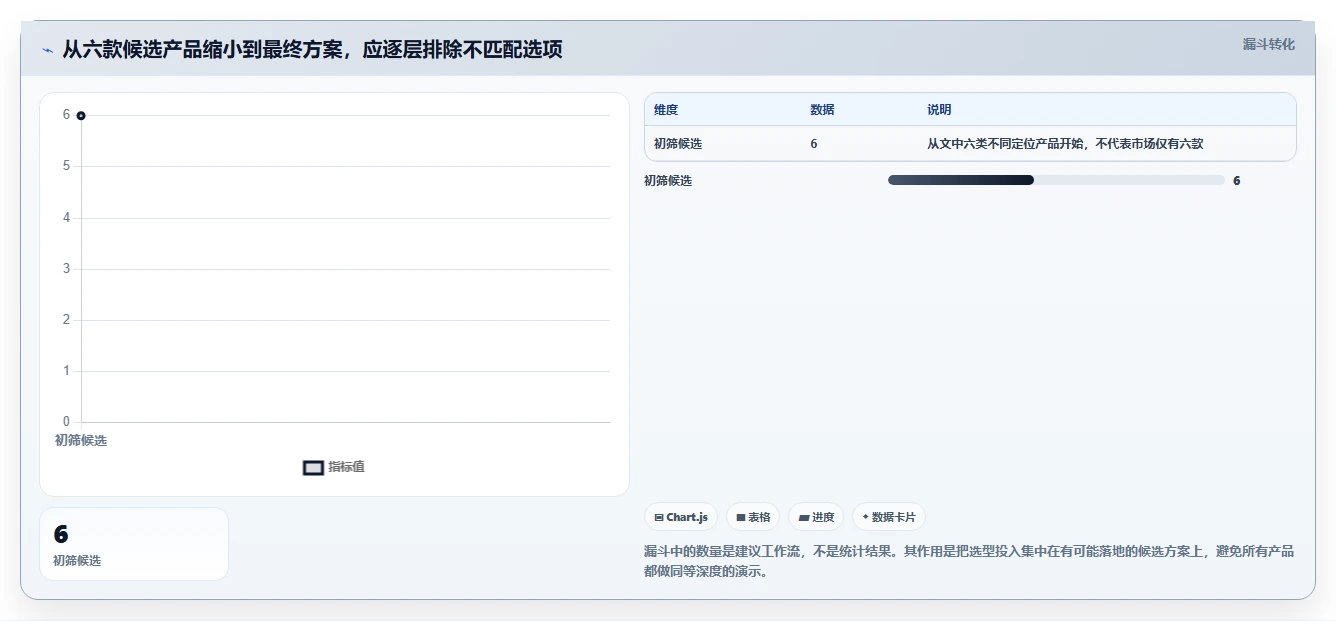Select the 表格 tag
Image resolution: width=1336 pixels, height=621 pixels.
tap(753, 517)
